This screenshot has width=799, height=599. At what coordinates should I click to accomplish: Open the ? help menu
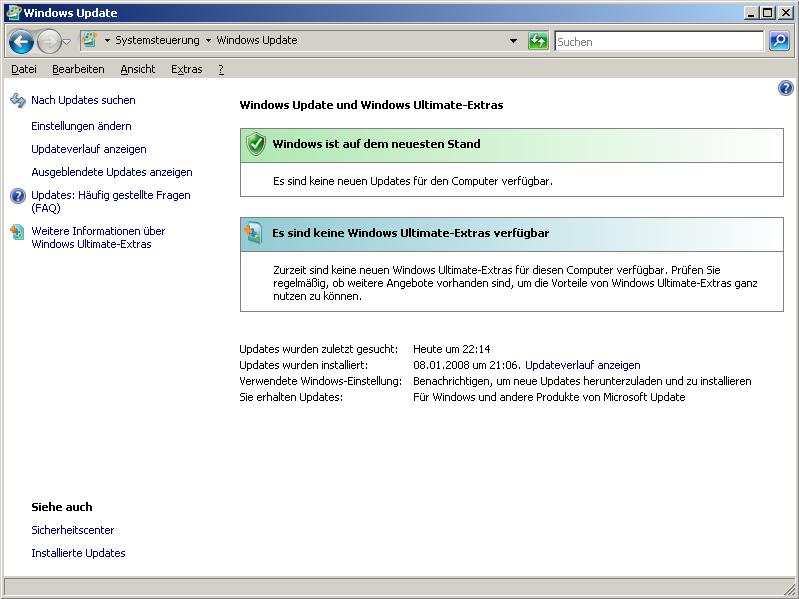pyautogui.click(x=221, y=69)
